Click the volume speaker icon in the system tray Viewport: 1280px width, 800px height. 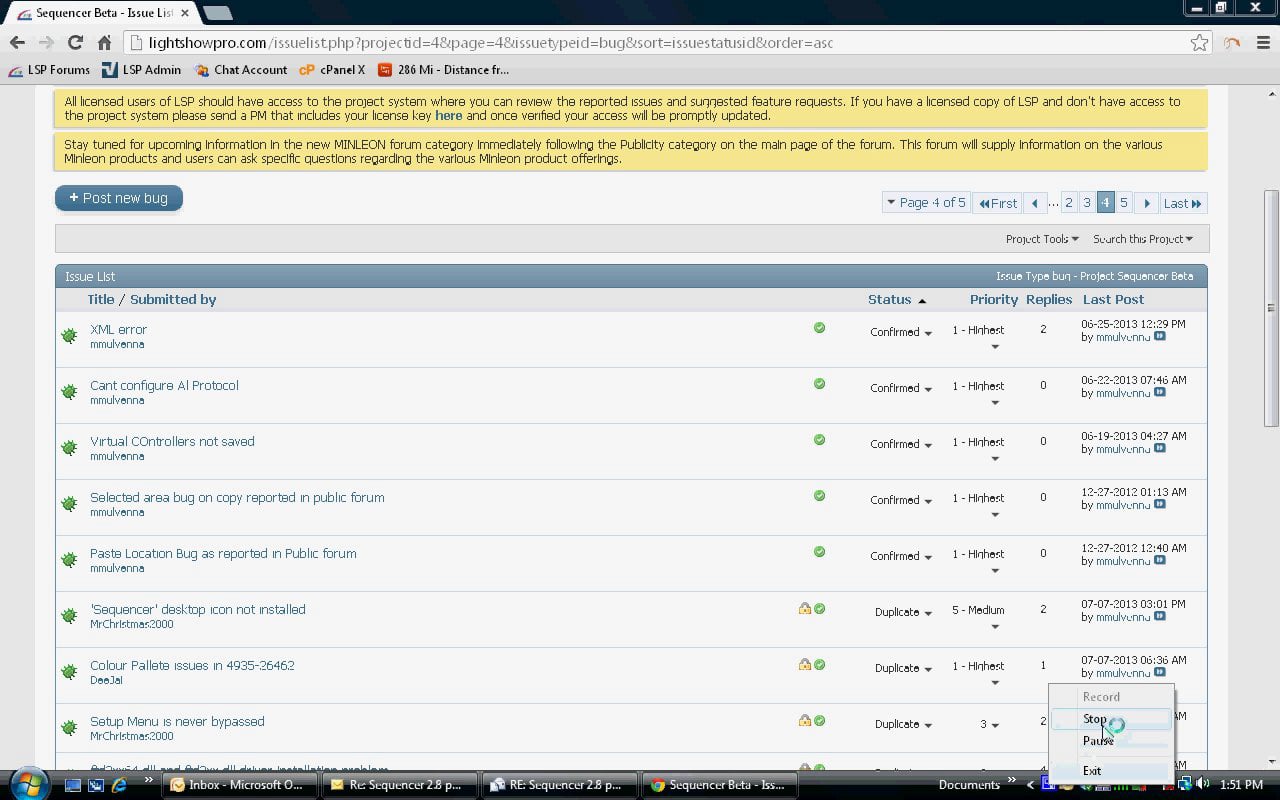(x=1203, y=785)
